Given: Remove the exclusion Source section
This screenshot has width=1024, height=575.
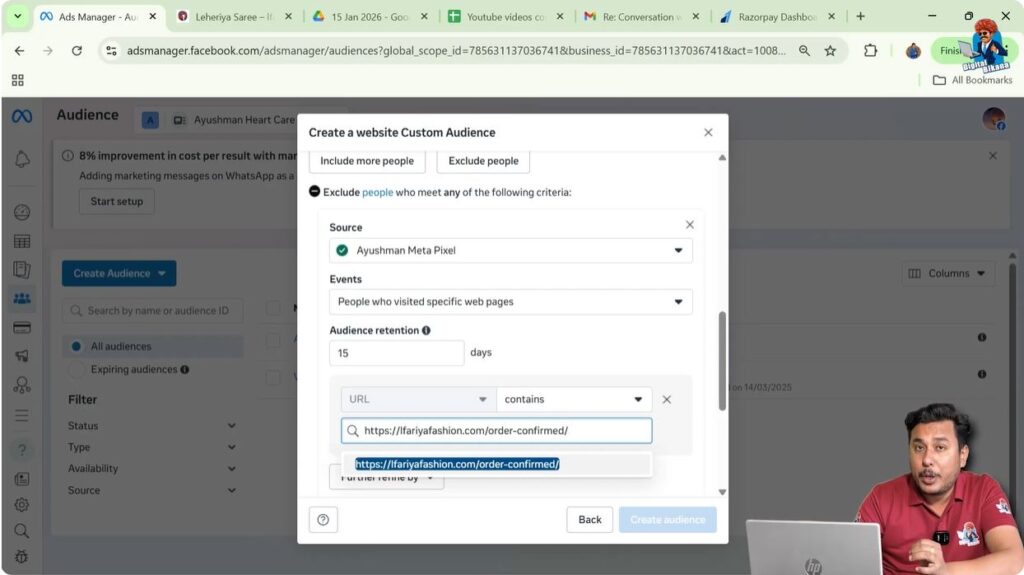Looking at the screenshot, I should [690, 225].
